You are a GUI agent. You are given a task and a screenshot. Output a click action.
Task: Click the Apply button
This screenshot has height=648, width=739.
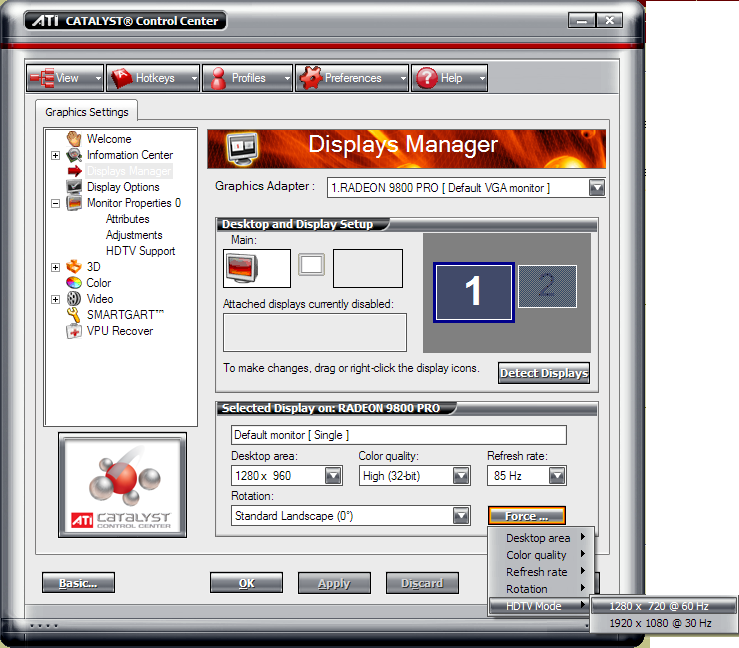pos(334,582)
